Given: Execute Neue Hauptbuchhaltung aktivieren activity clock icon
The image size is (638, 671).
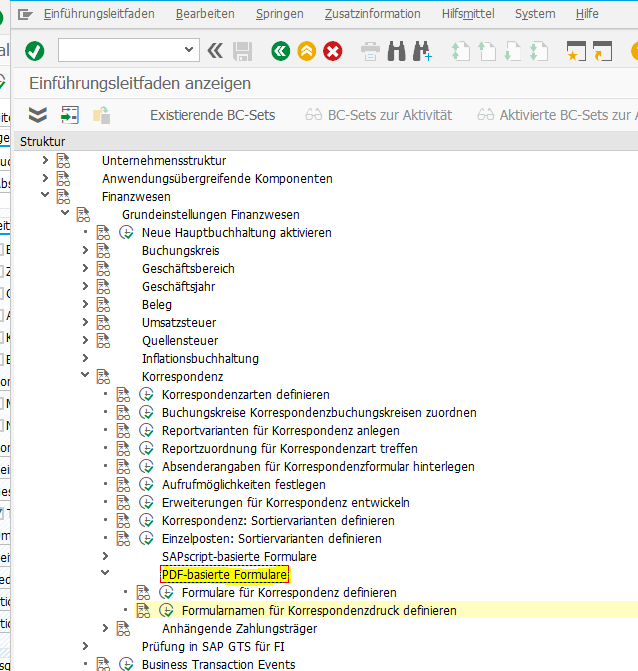Looking at the screenshot, I should coord(126,232).
